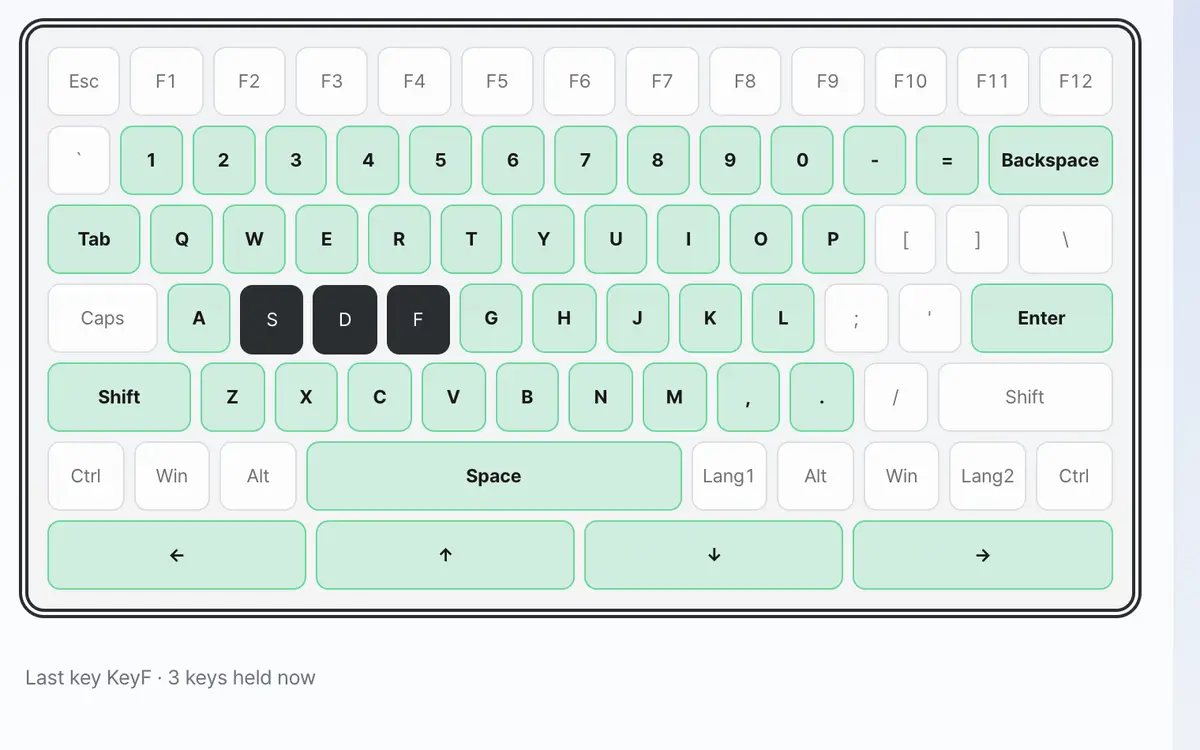
Task: Click the Esc key
Action: coord(84,81)
